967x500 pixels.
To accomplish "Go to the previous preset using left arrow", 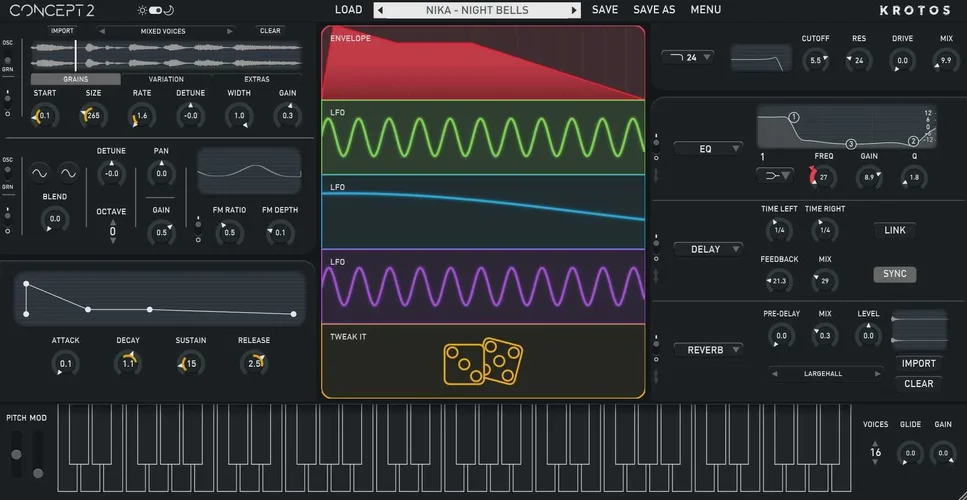I will 381,10.
